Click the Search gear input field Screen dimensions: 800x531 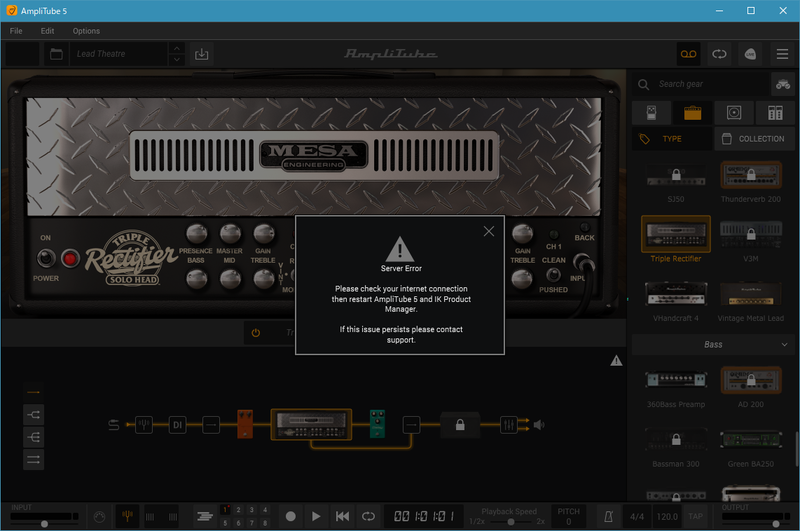[x=711, y=84]
